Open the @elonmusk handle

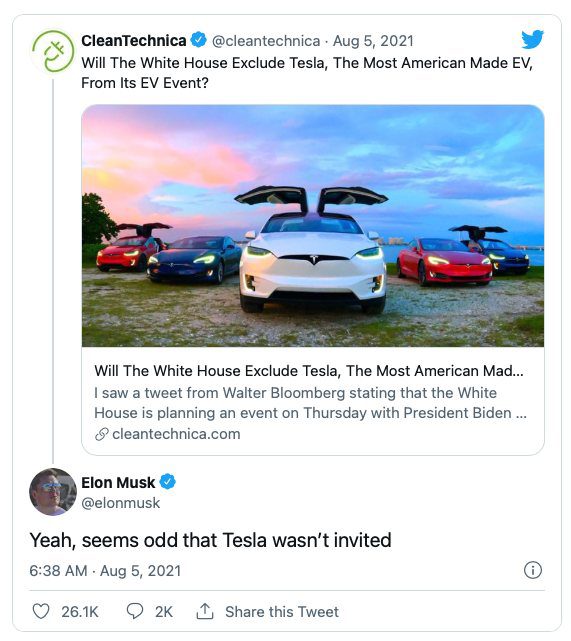(121, 503)
